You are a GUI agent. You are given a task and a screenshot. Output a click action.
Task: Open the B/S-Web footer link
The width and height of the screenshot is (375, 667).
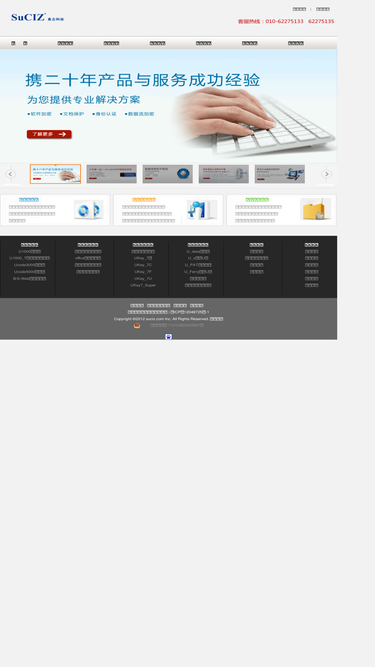pyautogui.click(x=29, y=279)
